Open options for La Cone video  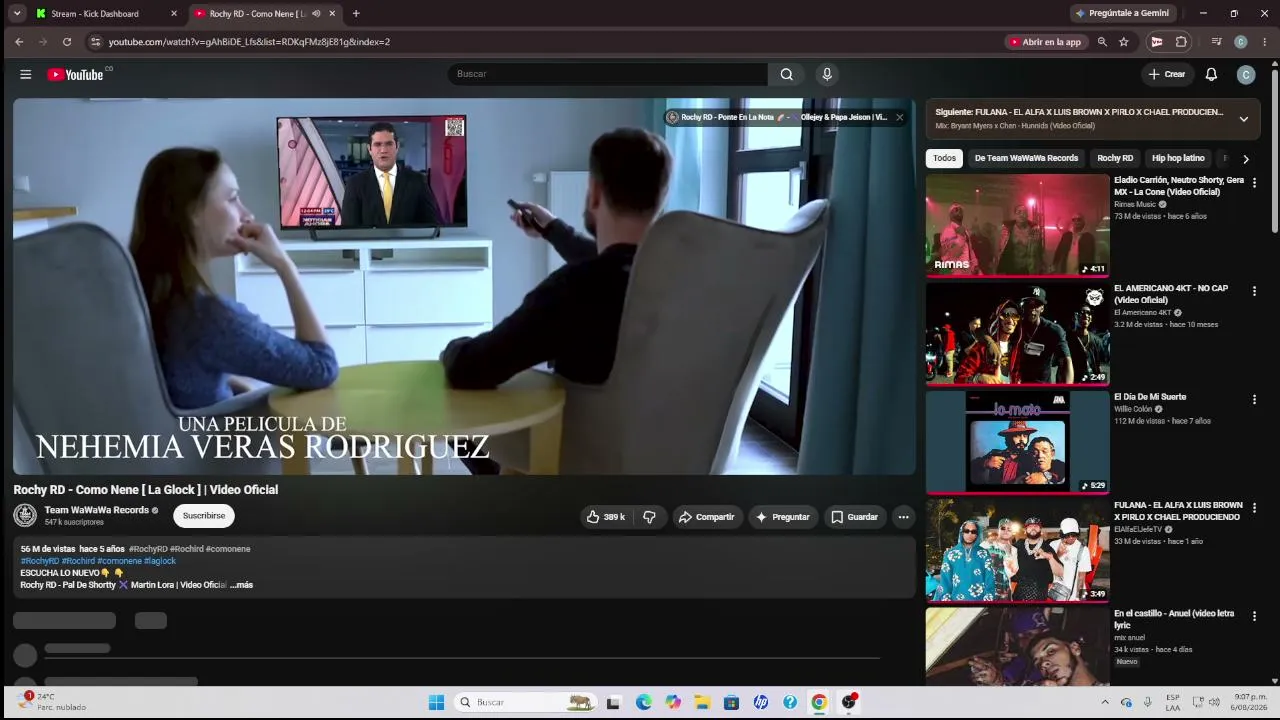(x=1254, y=183)
